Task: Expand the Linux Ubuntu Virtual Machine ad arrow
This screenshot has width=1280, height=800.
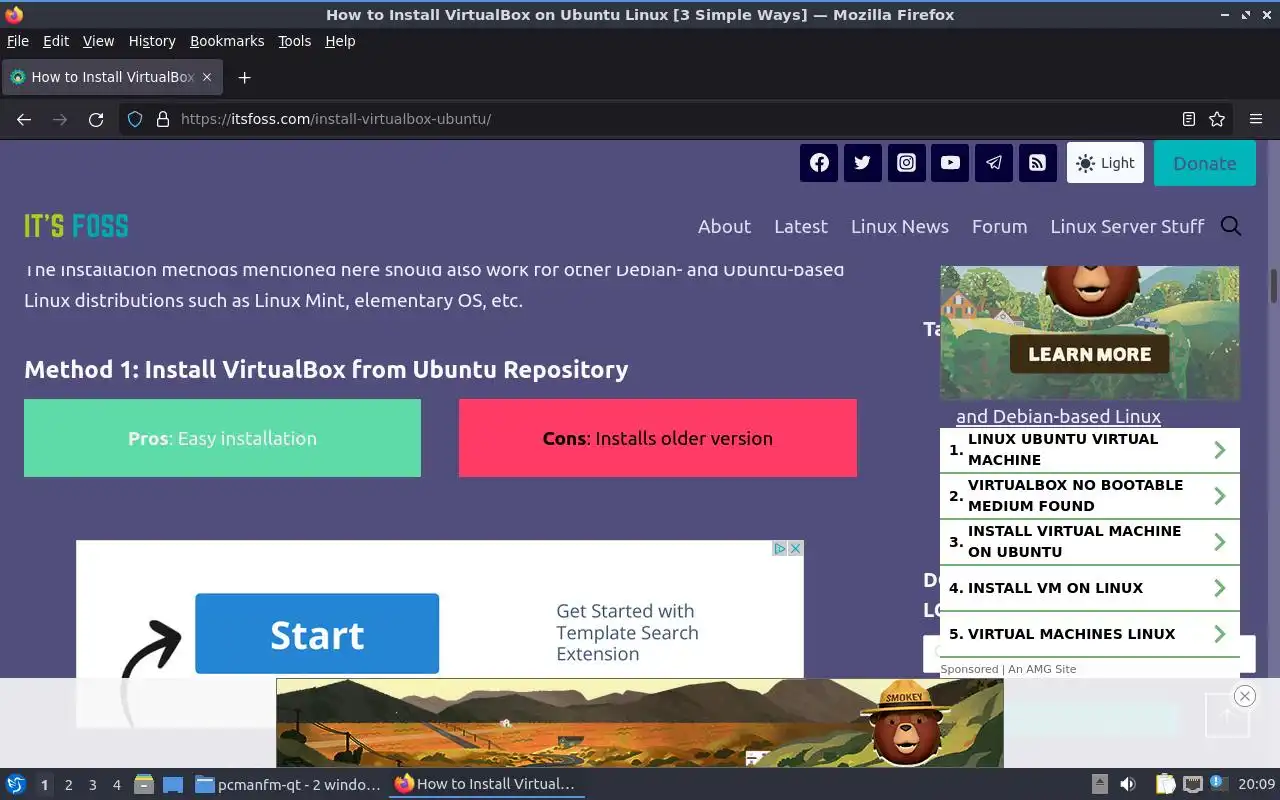Action: (1220, 450)
